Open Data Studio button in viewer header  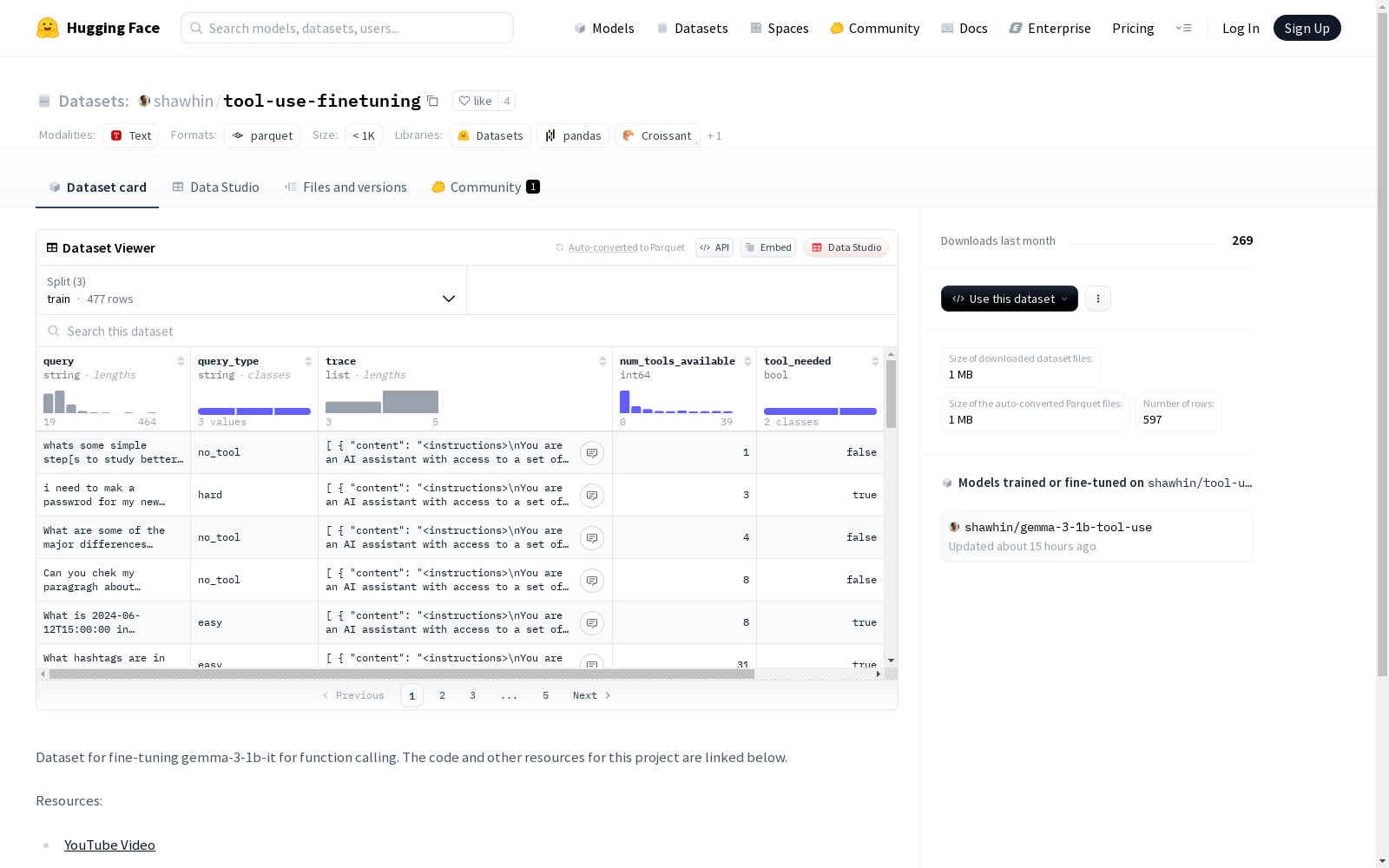[846, 247]
